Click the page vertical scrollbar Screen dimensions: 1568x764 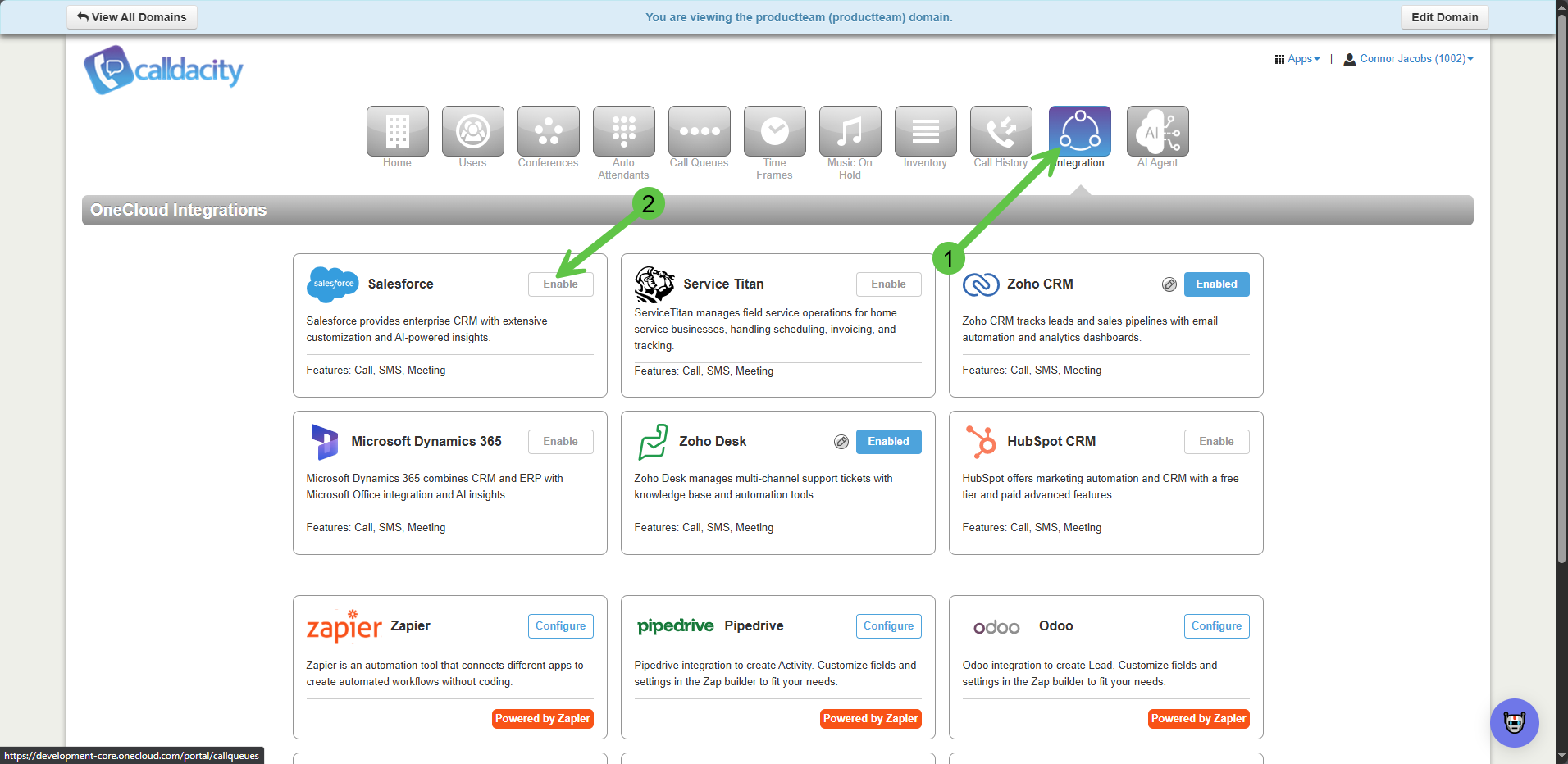[x=1561, y=287]
